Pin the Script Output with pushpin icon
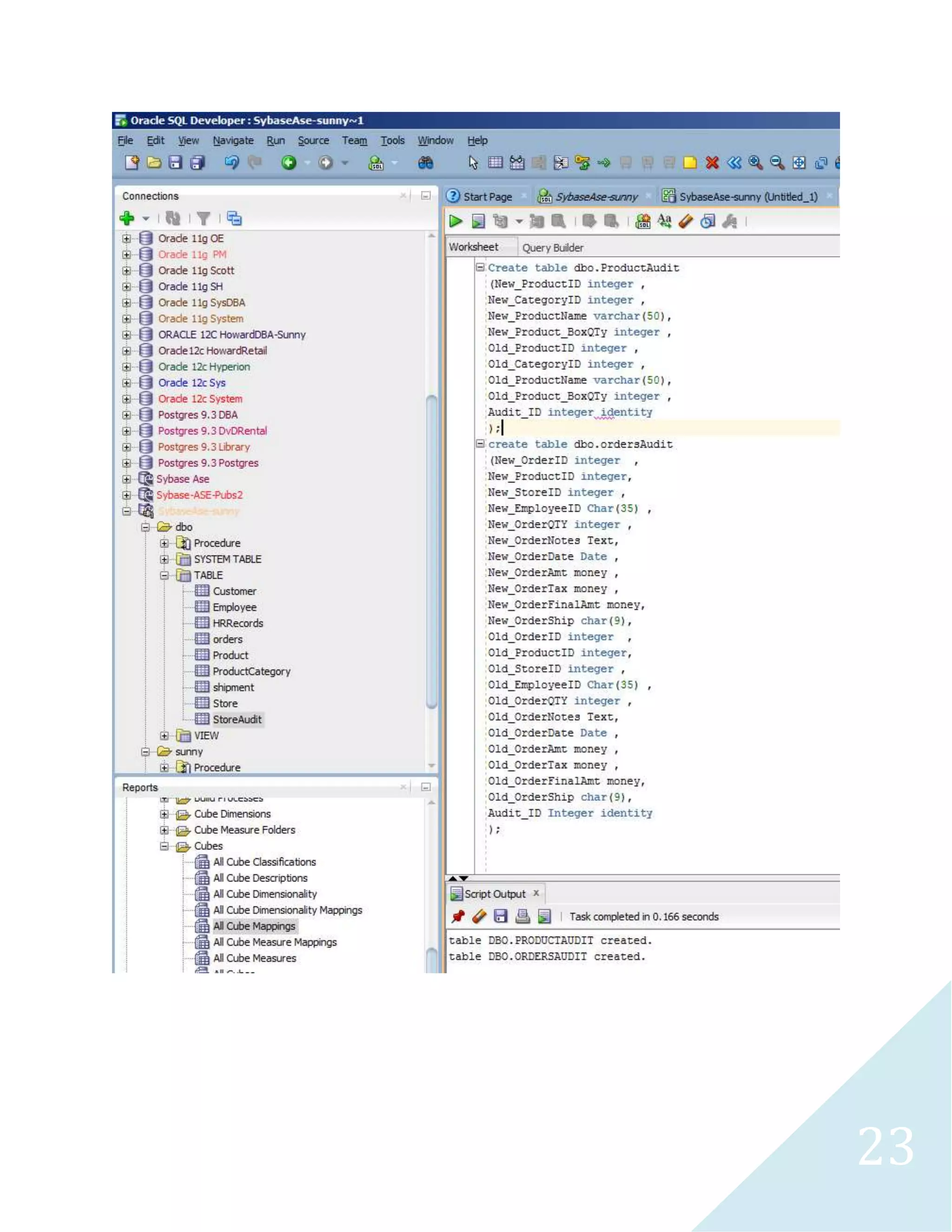The image size is (952, 1232). click(x=458, y=916)
